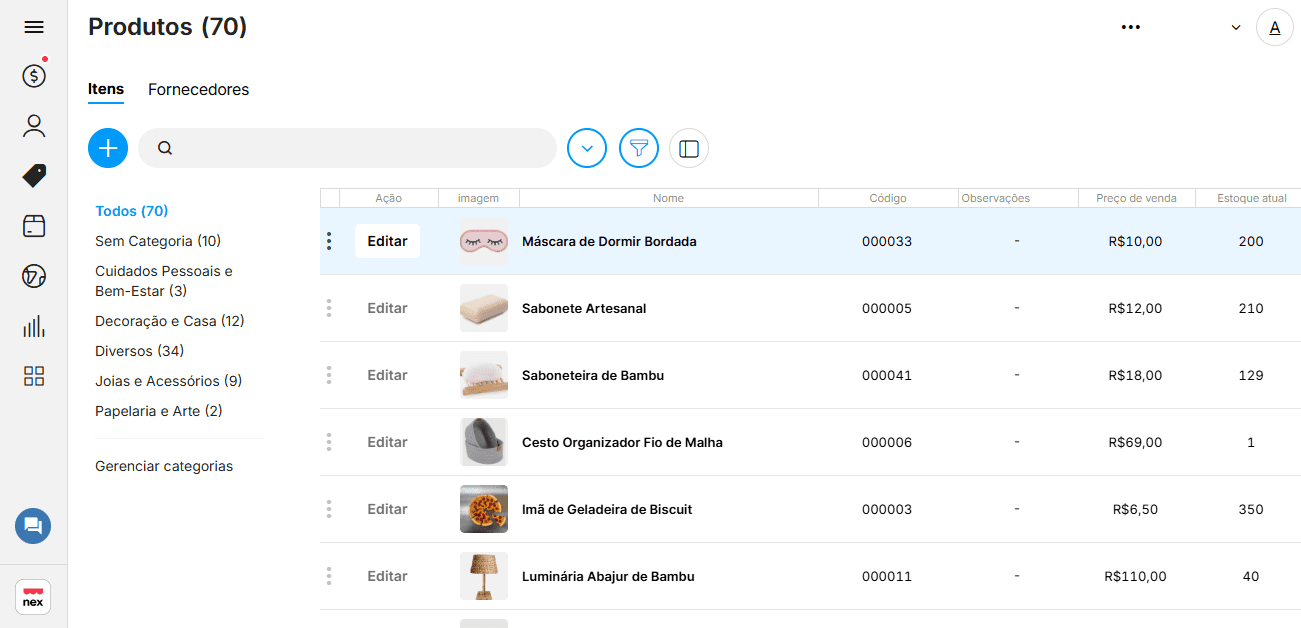Open the filter funnel button
This screenshot has height=628, width=1301.
coord(639,148)
